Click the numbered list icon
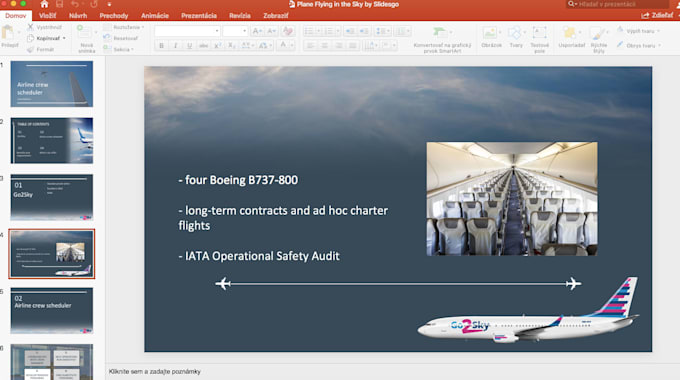This screenshot has width=680, height=380. (x=329, y=31)
